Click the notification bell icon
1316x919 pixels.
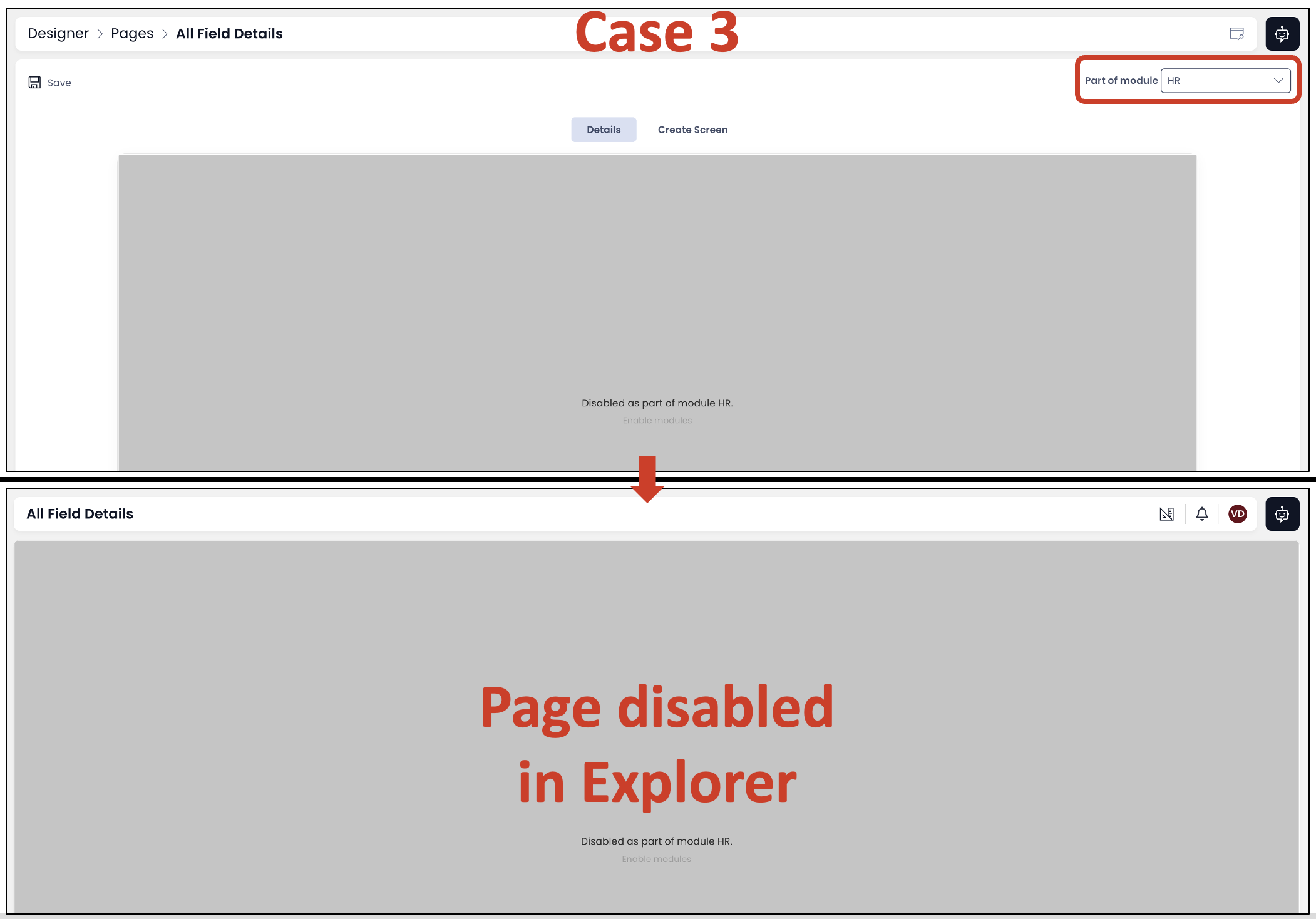pos(1201,514)
